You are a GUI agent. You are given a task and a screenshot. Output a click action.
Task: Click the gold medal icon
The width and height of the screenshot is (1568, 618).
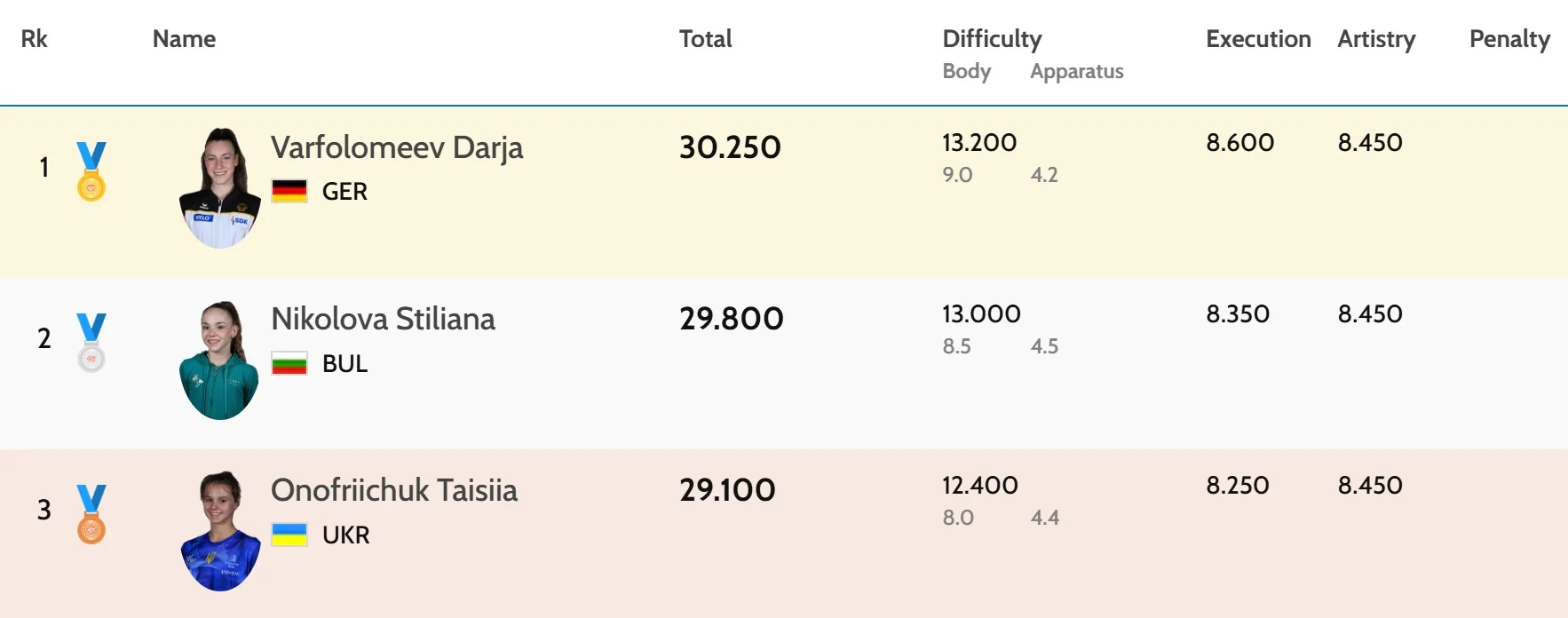[91, 171]
